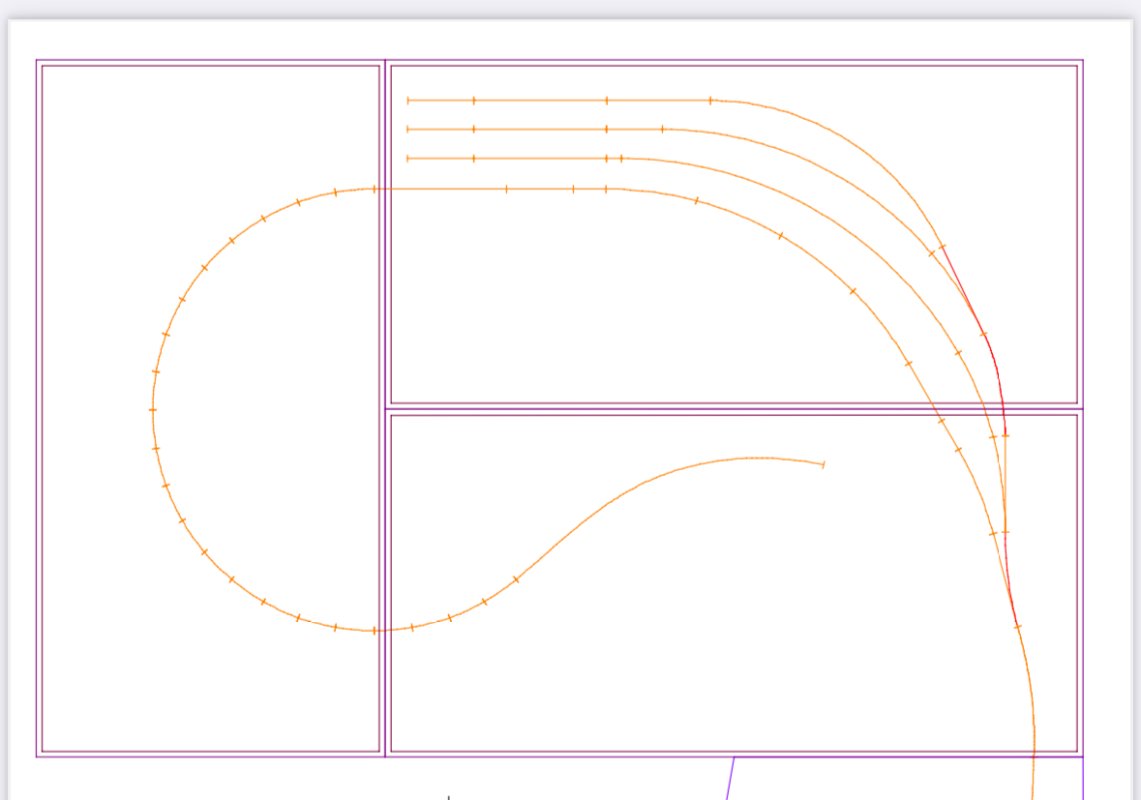This screenshot has height=800, width=1141.
Task: Click the leftmost joint of the loop track
Action: point(153,410)
